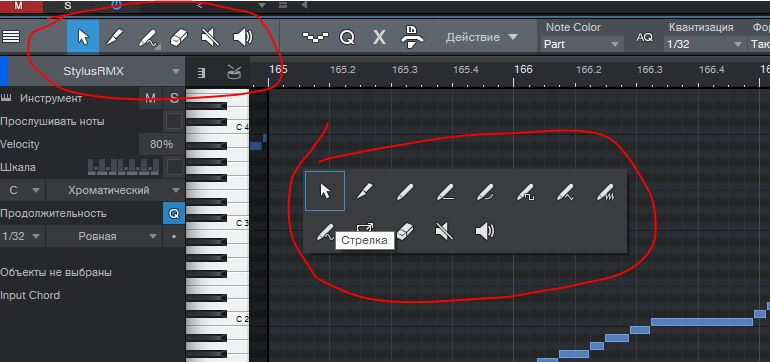Image resolution: width=770 pixels, height=362 pixels.
Task: Click the Продолжительность label
Action: pyautogui.click(x=54, y=214)
